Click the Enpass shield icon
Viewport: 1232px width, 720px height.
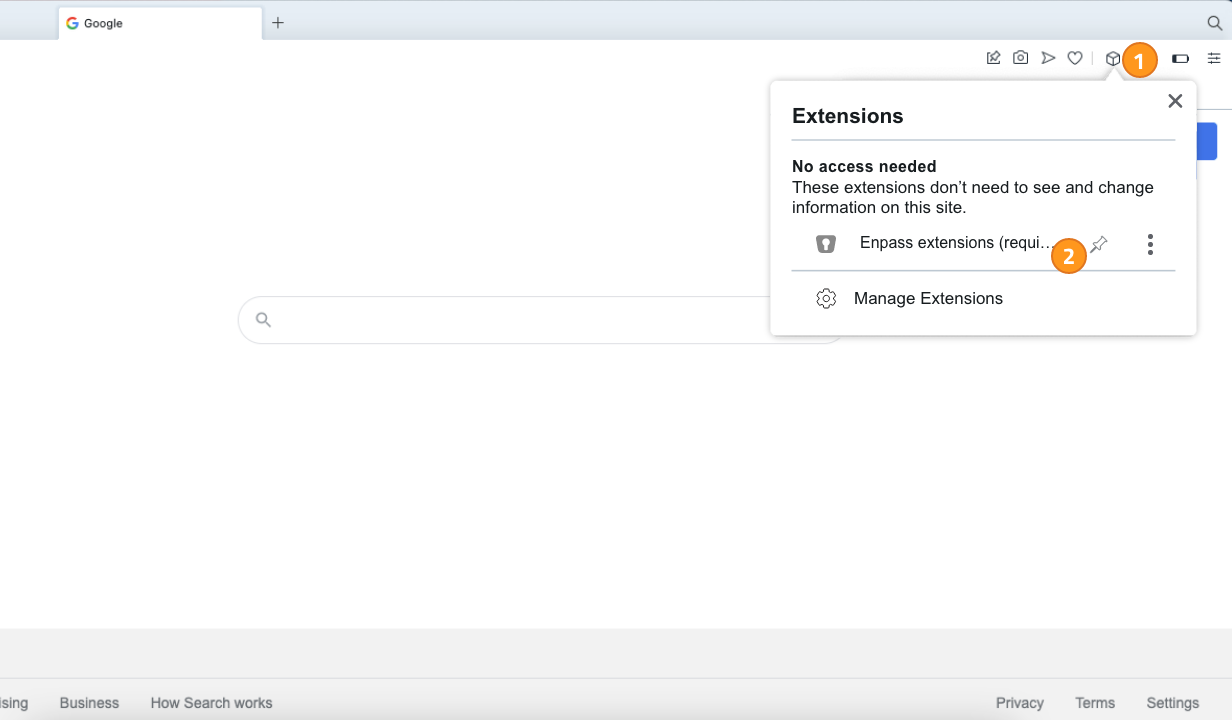[x=825, y=243]
